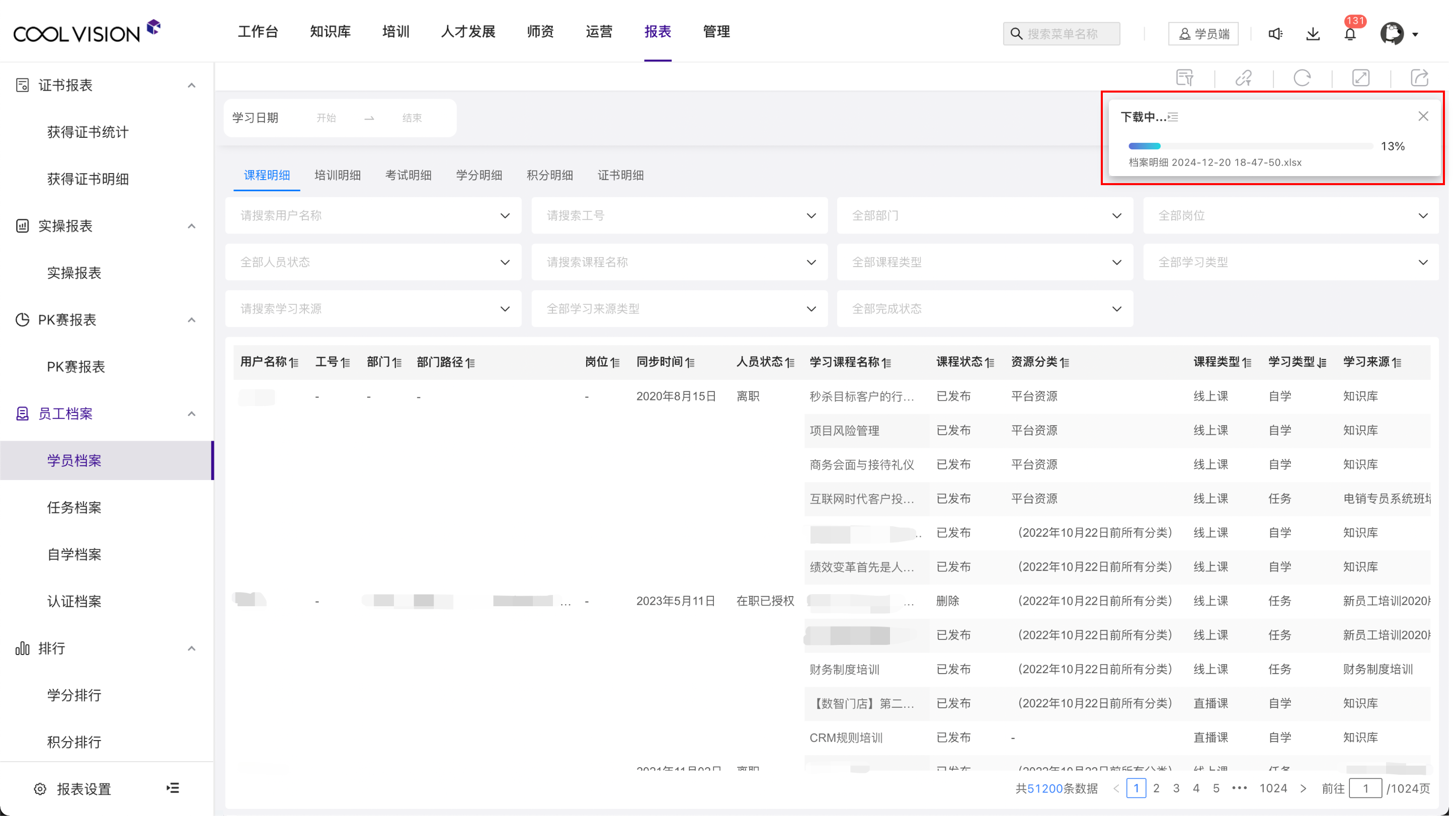The image size is (1456, 816).
Task: Switch to the 学分明细 tab
Action: tap(479, 175)
